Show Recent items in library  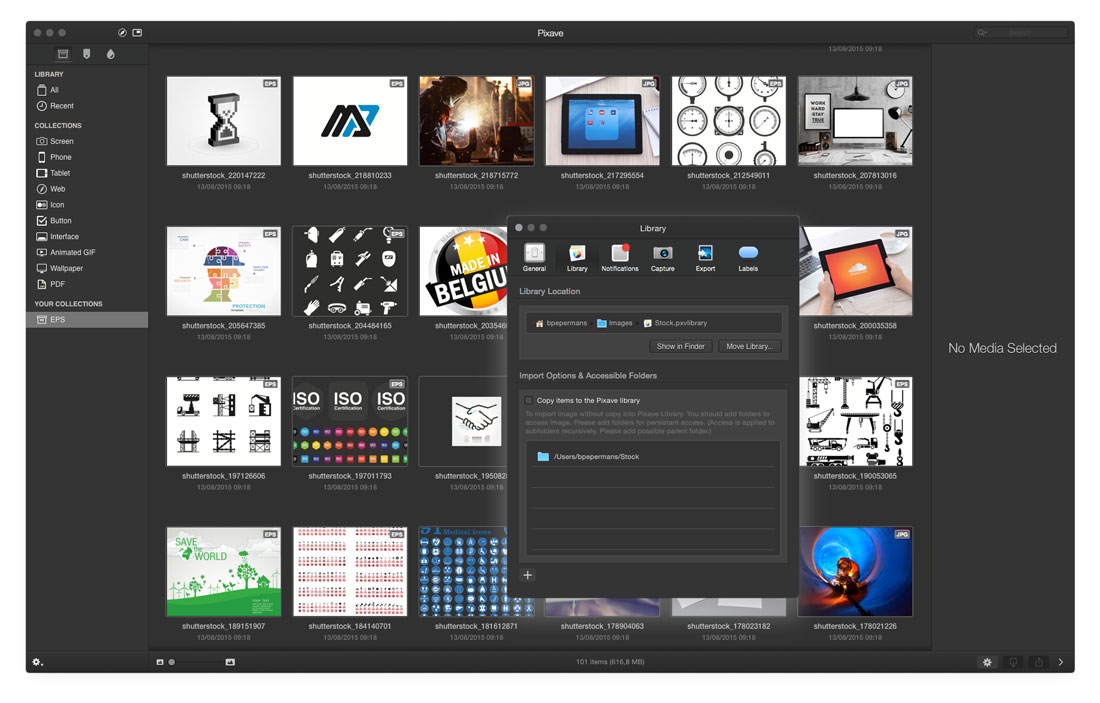point(87,106)
